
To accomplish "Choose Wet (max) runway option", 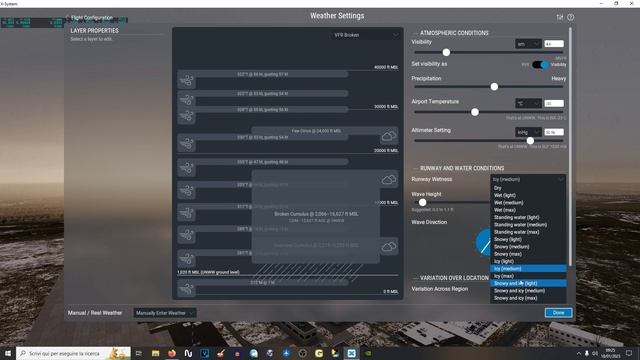I will point(528,210).
